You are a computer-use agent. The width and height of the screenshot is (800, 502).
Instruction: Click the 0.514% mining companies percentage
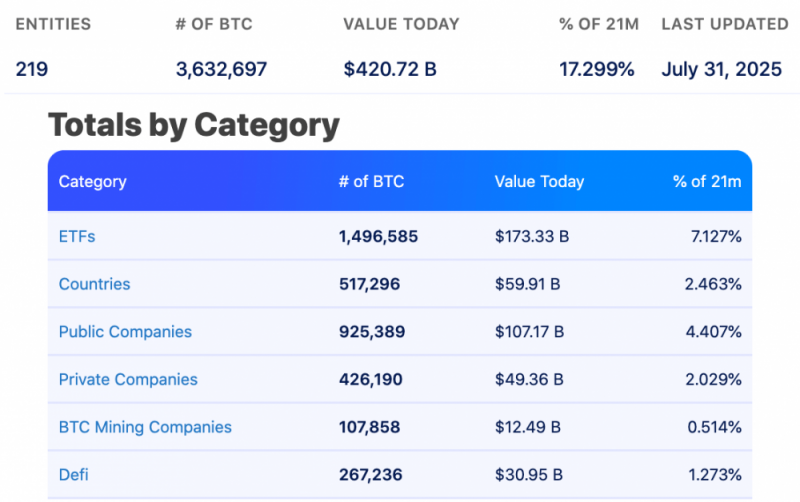tap(714, 427)
